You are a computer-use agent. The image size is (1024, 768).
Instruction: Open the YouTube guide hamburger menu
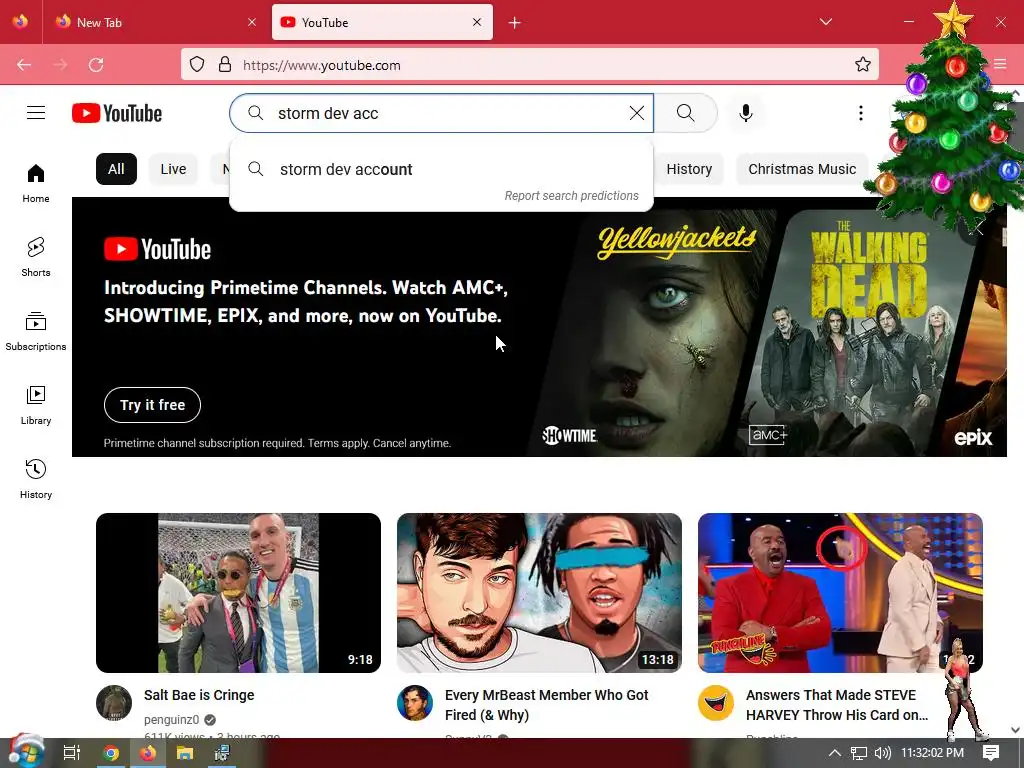click(36, 113)
